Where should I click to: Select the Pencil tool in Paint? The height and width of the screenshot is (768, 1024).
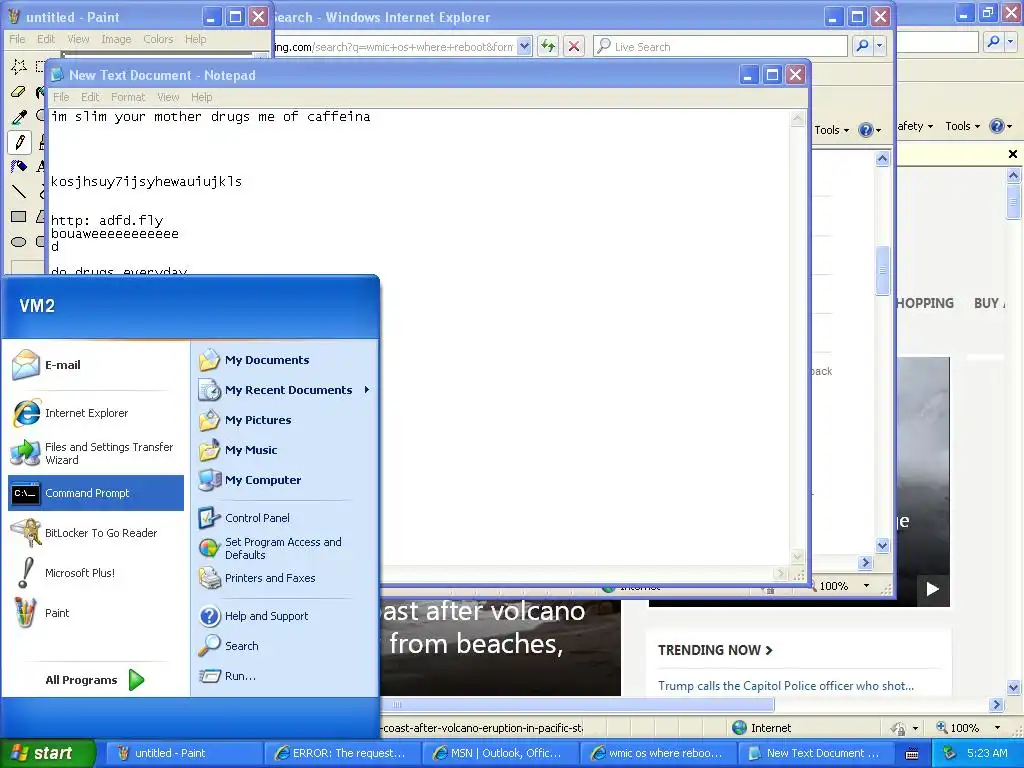(19, 142)
